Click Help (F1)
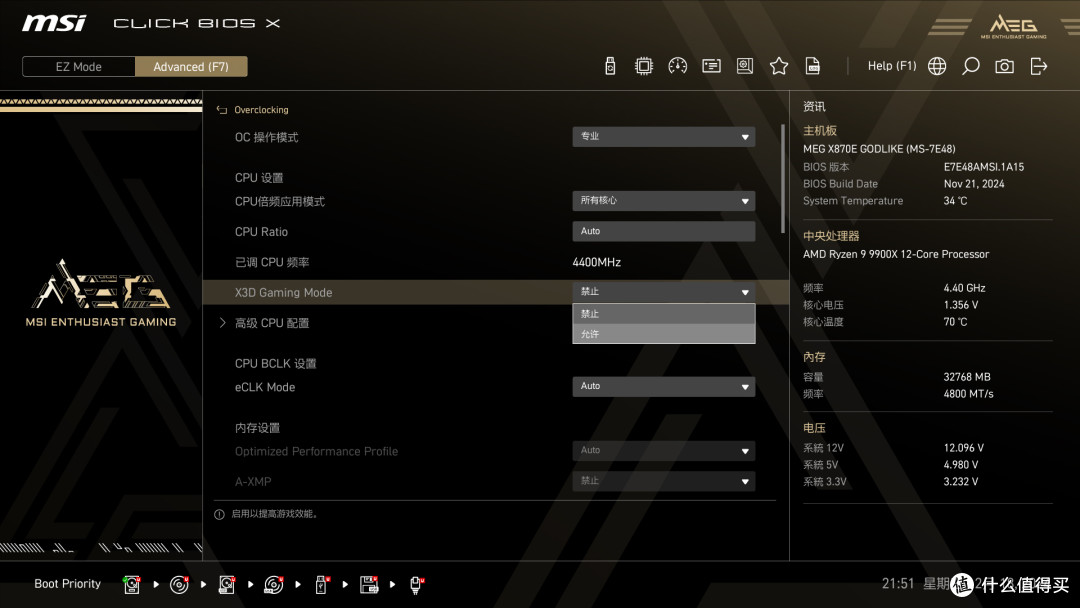The width and height of the screenshot is (1080, 608). [892, 66]
